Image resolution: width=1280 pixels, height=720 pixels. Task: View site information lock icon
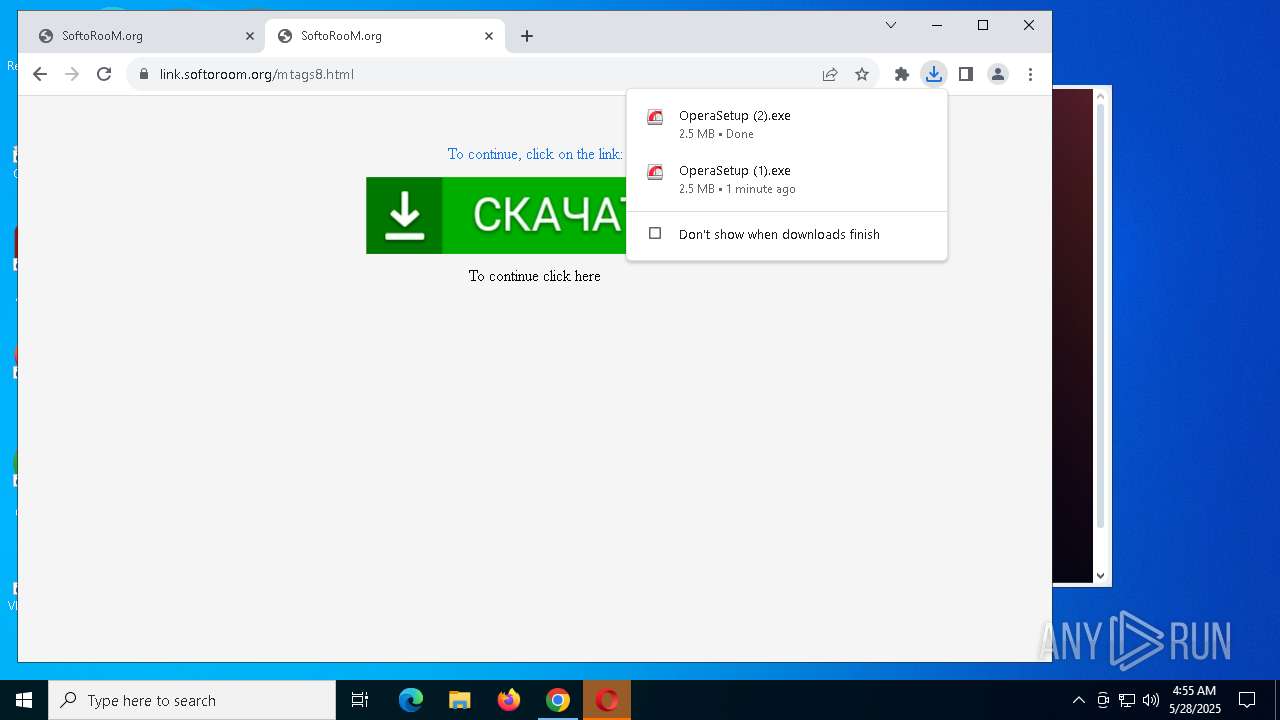pyautogui.click(x=144, y=74)
